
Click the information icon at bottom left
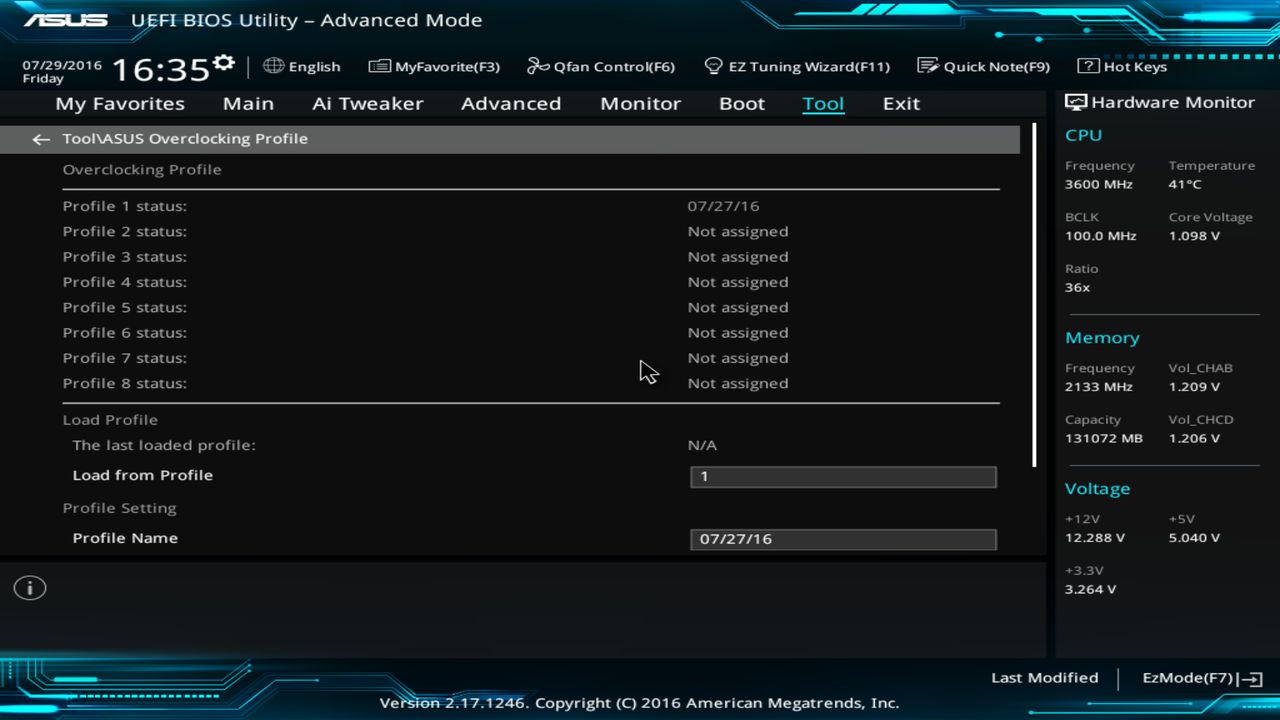tap(29, 588)
